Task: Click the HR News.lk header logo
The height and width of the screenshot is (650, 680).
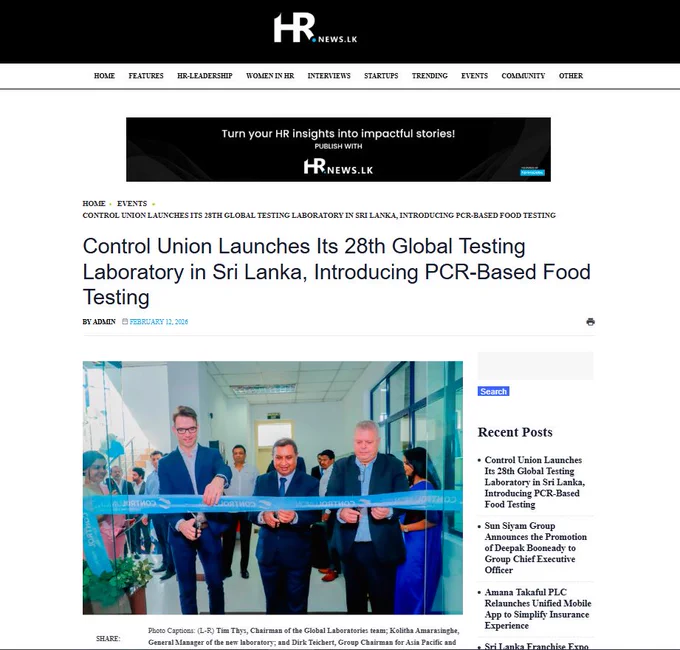Action: click(x=315, y=28)
